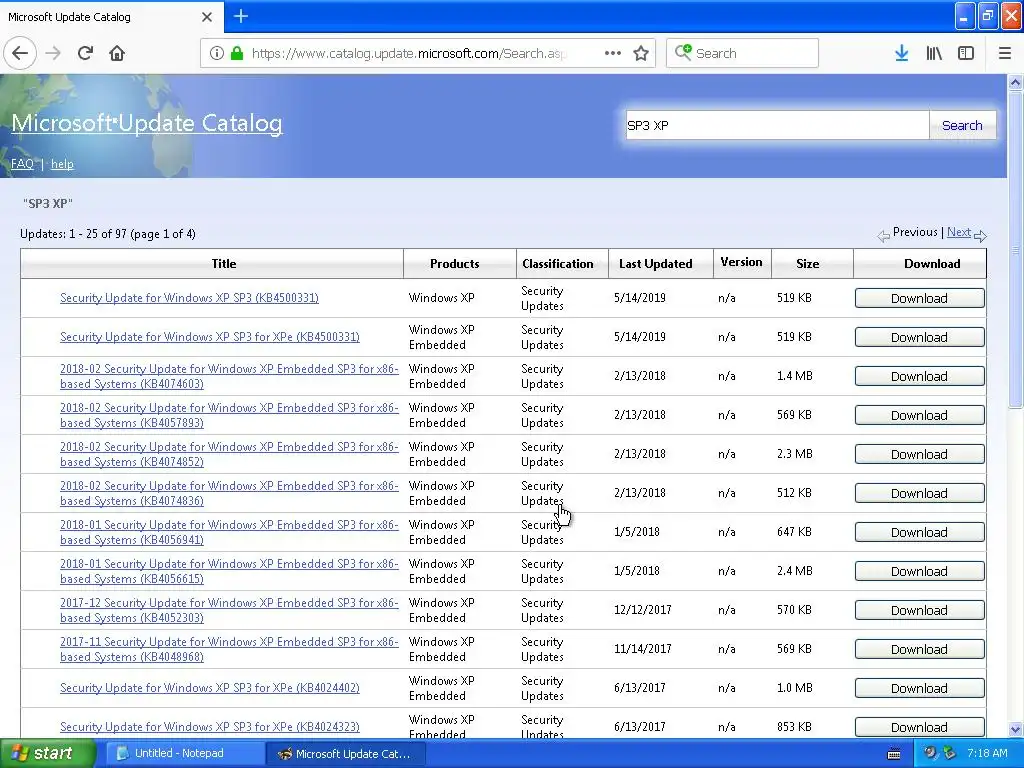This screenshot has height=768, width=1024.
Task: Switch to Untitled - Notepad in taskbar
Action: click(184, 753)
